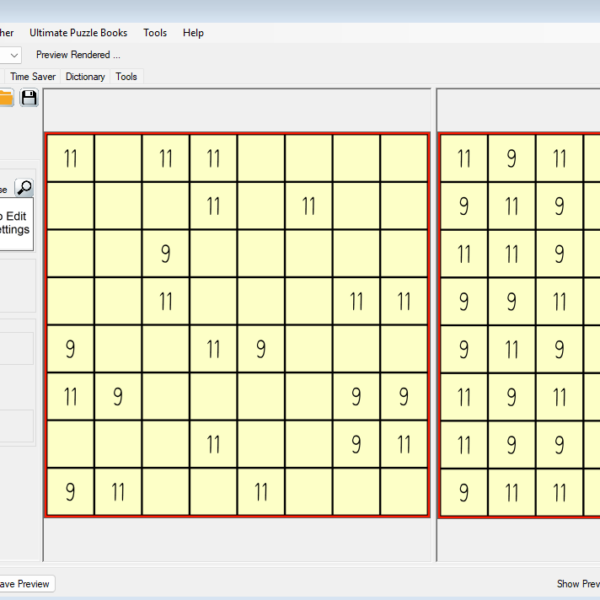
Task: Open the Tools menu in menu bar
Action: 155,33
